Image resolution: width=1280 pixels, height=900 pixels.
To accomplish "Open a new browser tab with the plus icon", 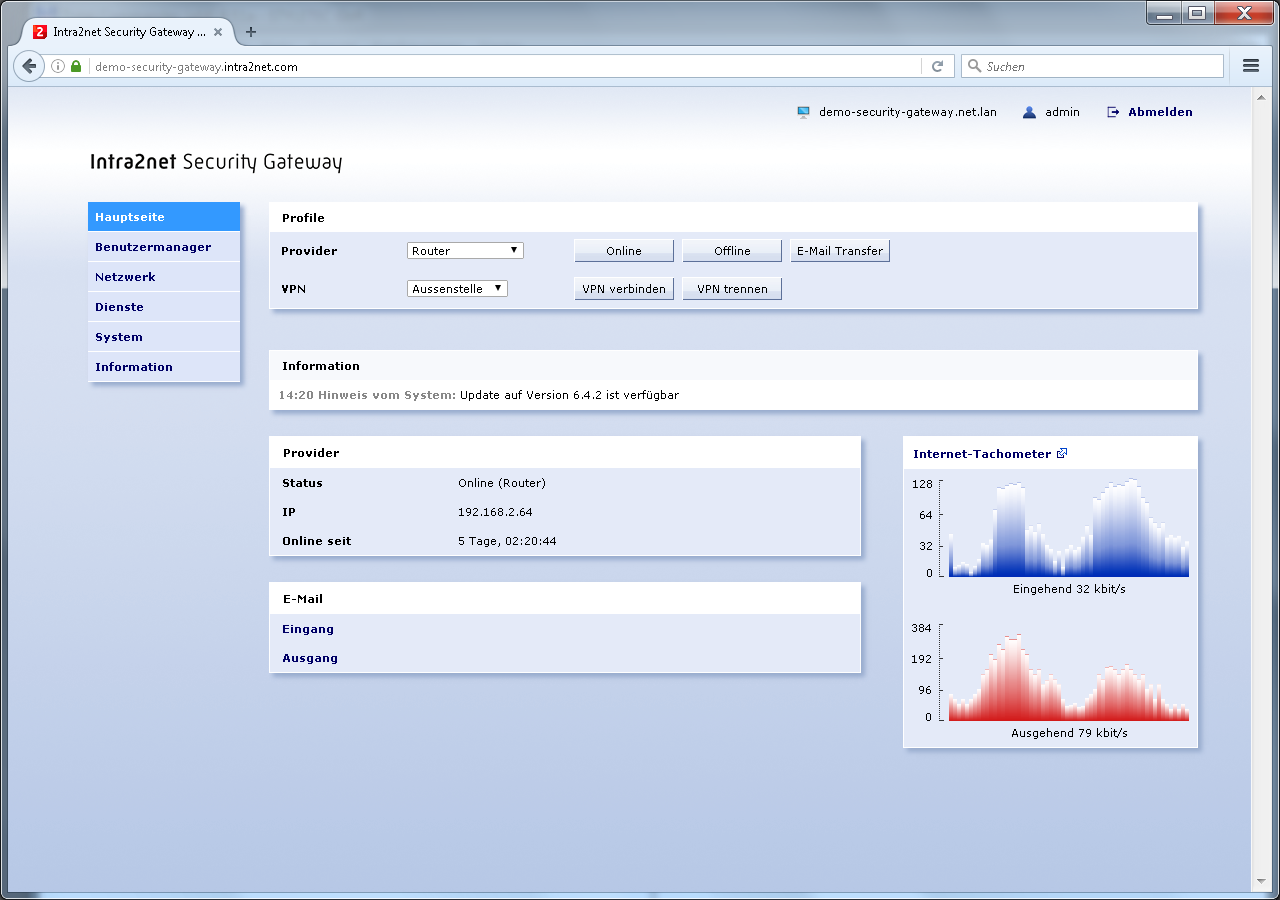I will pos(251,32).
